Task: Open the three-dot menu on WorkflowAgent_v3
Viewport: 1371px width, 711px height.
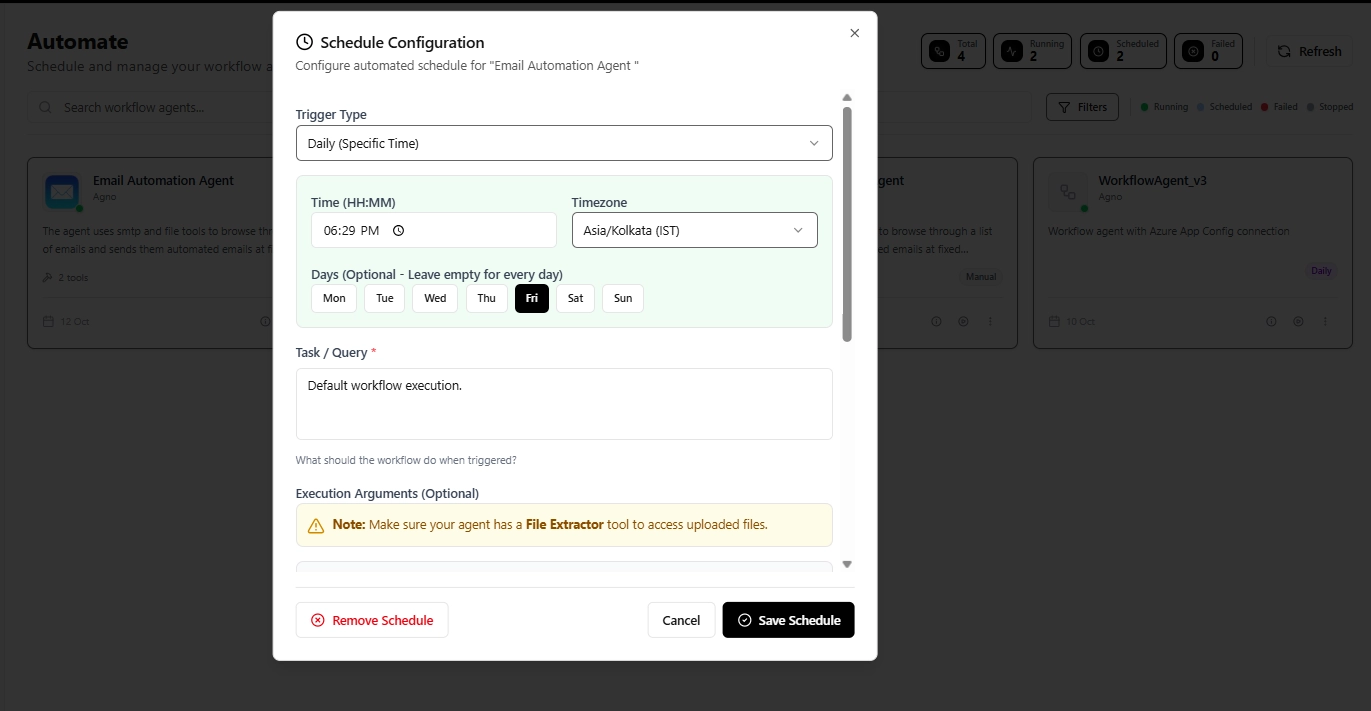Action: coord(1326,321)
